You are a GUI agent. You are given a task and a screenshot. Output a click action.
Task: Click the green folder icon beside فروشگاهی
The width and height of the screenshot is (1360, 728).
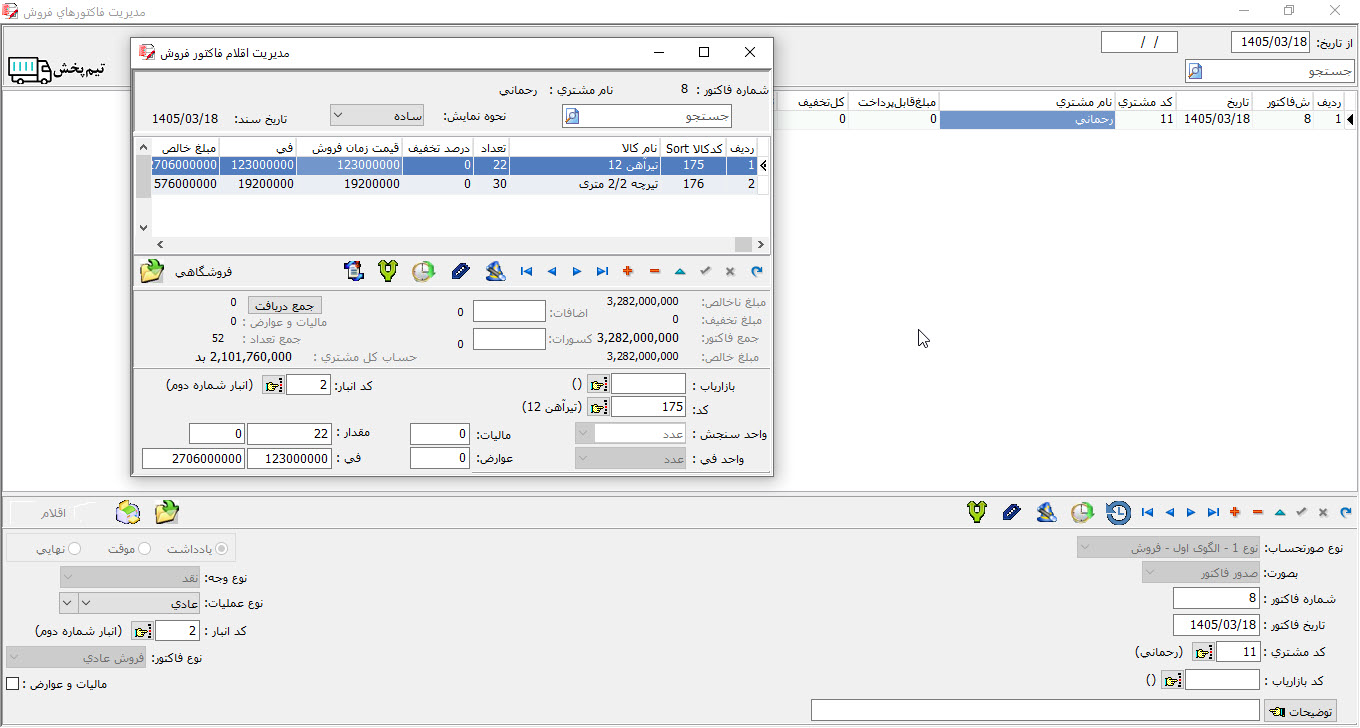151,271
